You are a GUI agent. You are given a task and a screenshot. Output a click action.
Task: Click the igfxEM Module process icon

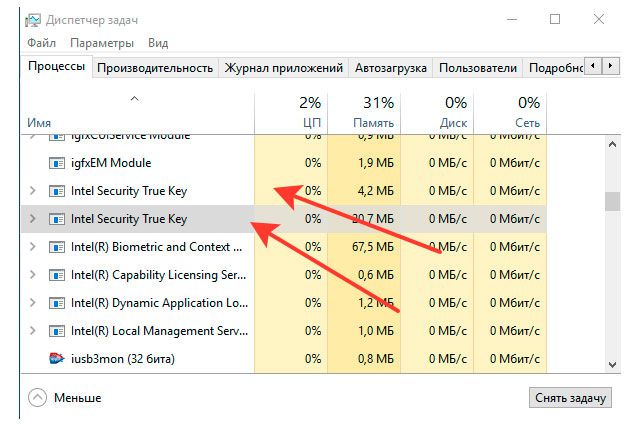click(x=57, y=163)
